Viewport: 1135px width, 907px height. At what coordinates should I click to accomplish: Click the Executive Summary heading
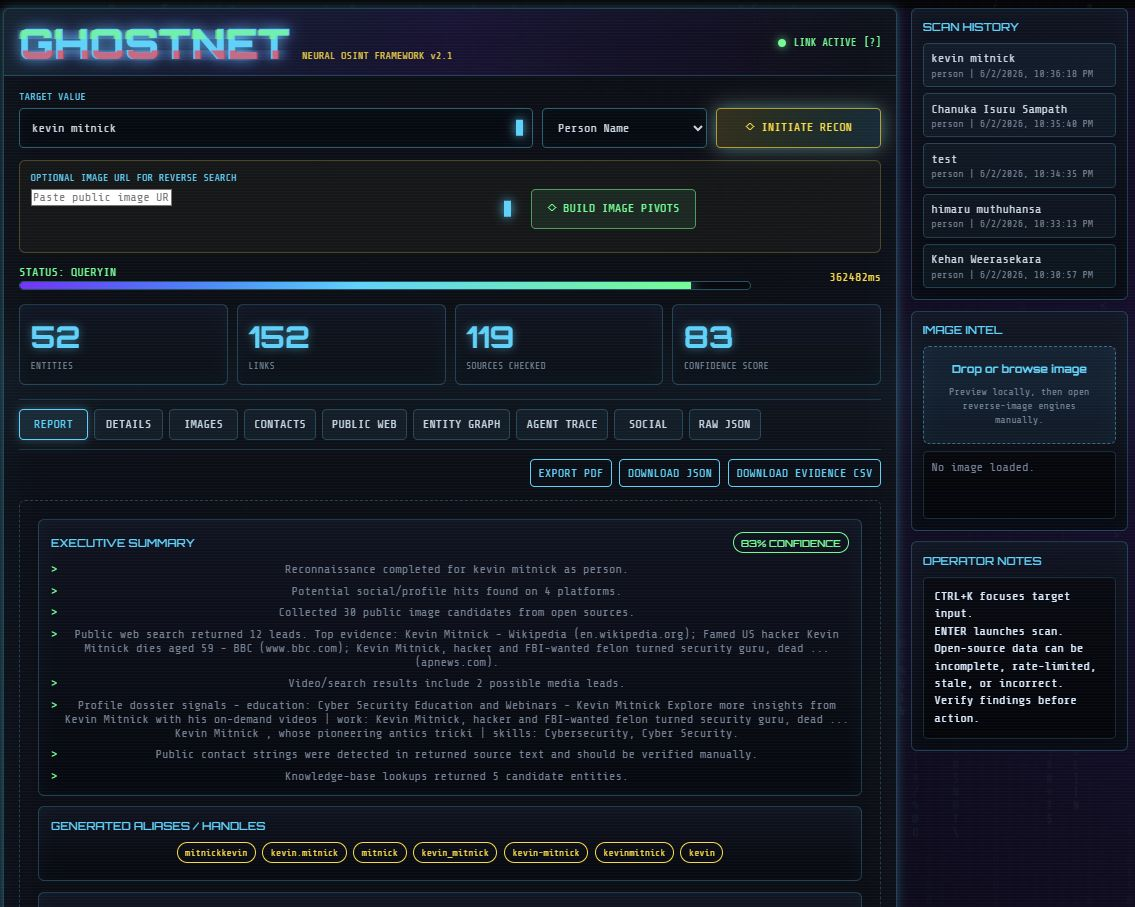coord(122,543)
